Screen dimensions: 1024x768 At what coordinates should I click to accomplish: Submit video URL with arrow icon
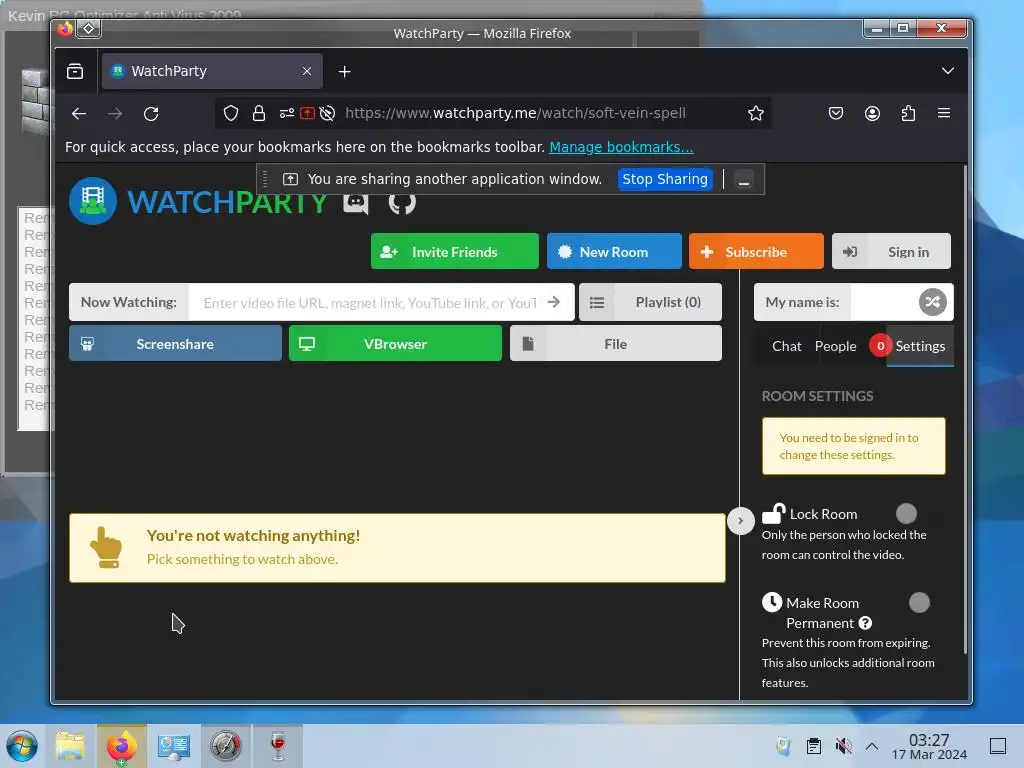click(x=554, y=302)
